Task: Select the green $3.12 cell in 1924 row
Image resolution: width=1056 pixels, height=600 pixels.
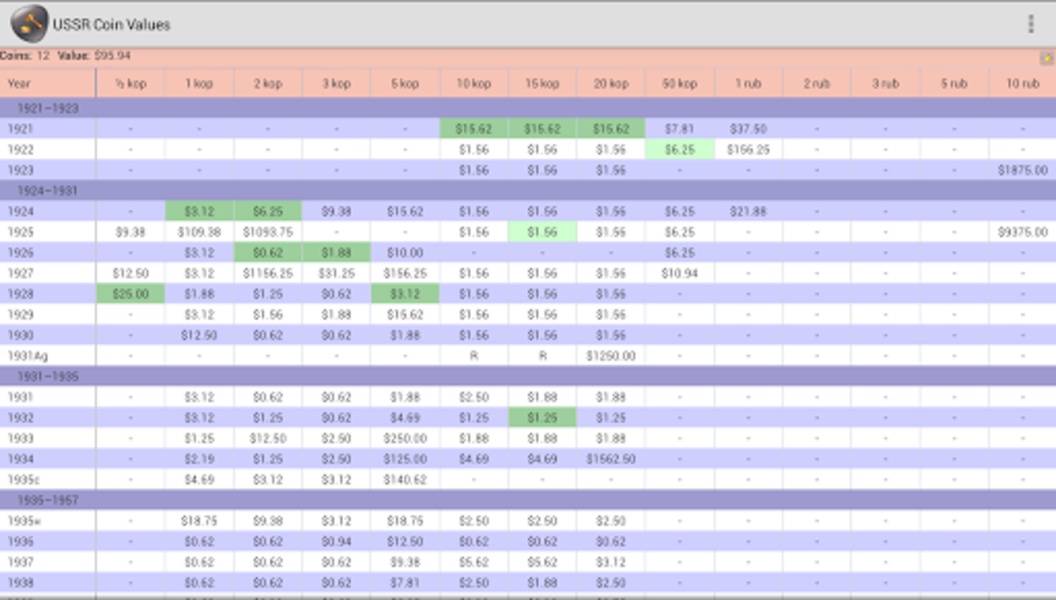Action: point(199,211)
